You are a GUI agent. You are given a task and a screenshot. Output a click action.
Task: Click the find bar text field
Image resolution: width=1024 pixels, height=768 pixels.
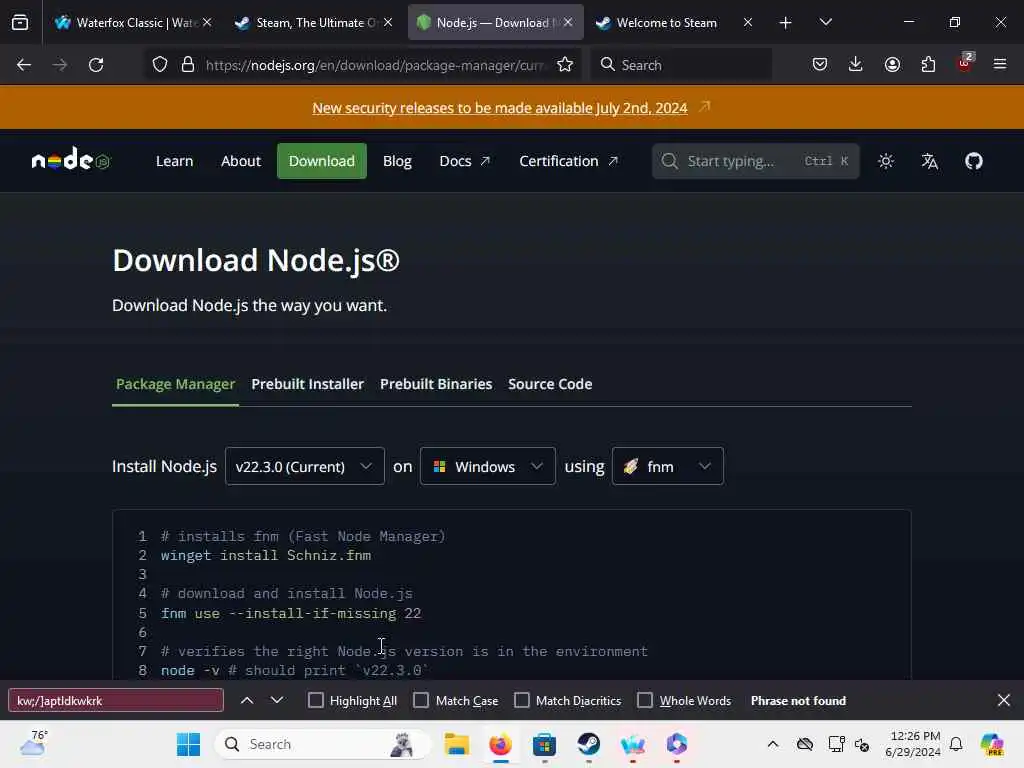[x=116, y=701]
